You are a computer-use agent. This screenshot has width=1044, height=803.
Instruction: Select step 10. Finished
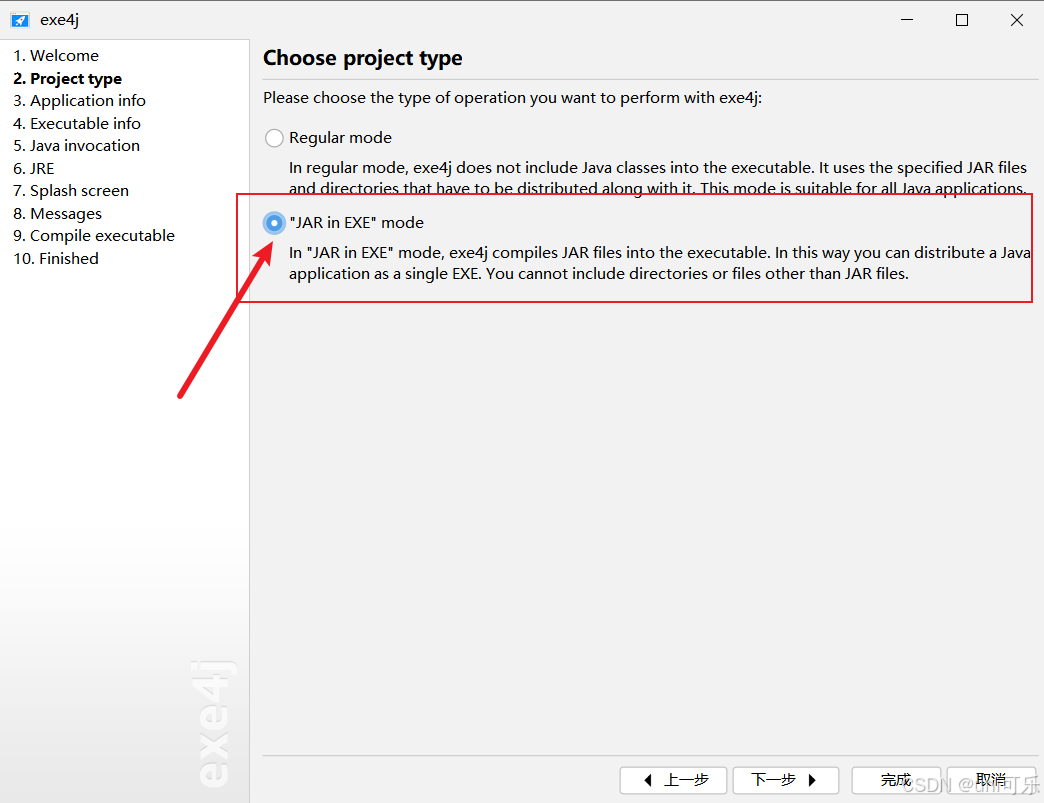tap(56, 258)
